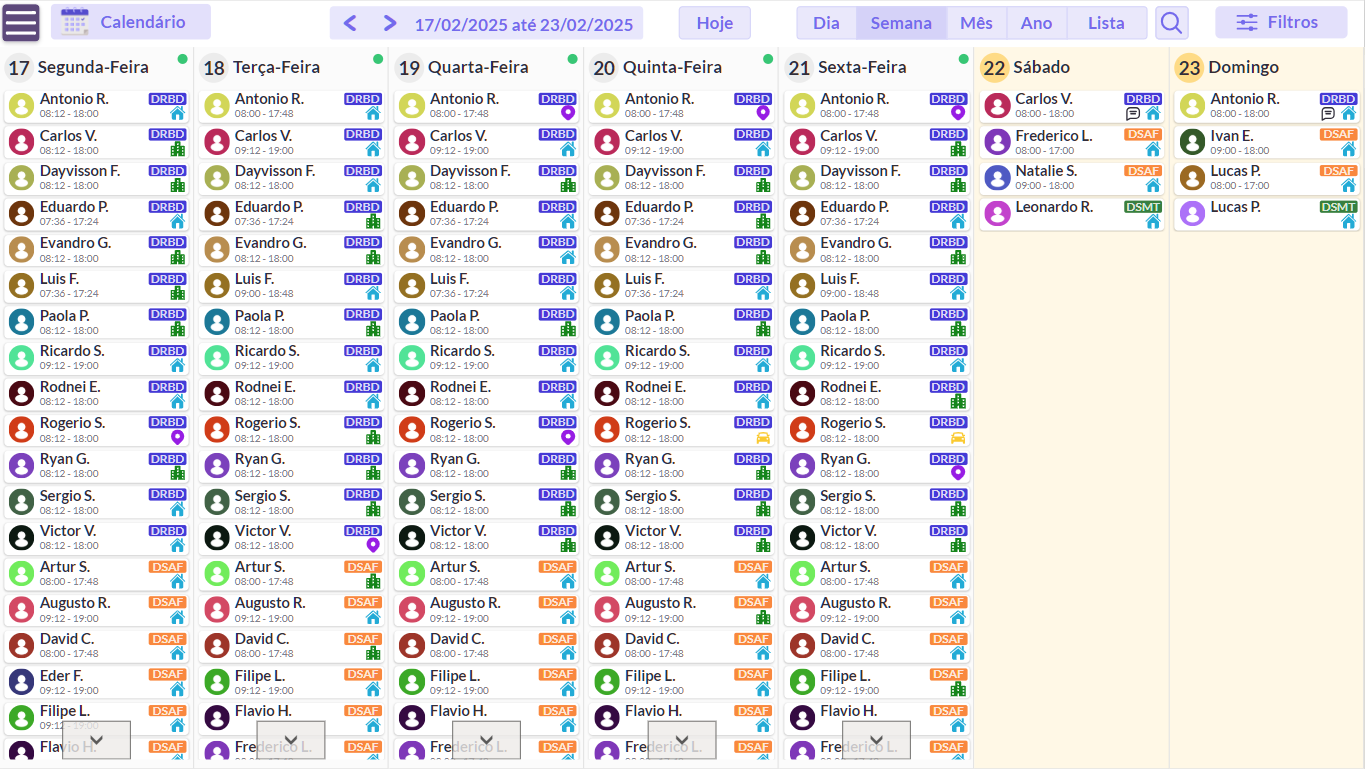Switch to Mês view tab
The height and width of the screenshot is (769, 1365).
click(976, 23)
